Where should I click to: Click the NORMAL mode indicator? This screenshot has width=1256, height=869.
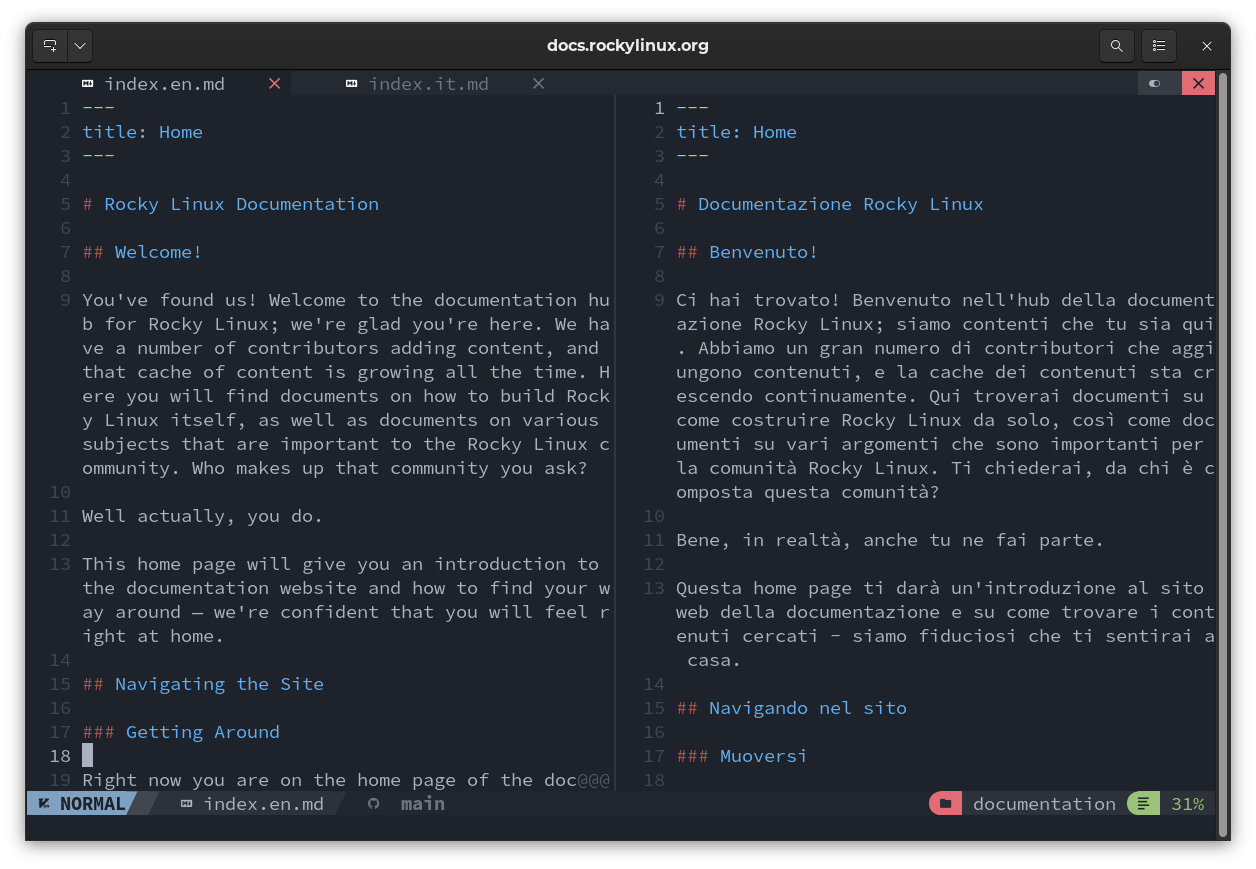point(88,803)
